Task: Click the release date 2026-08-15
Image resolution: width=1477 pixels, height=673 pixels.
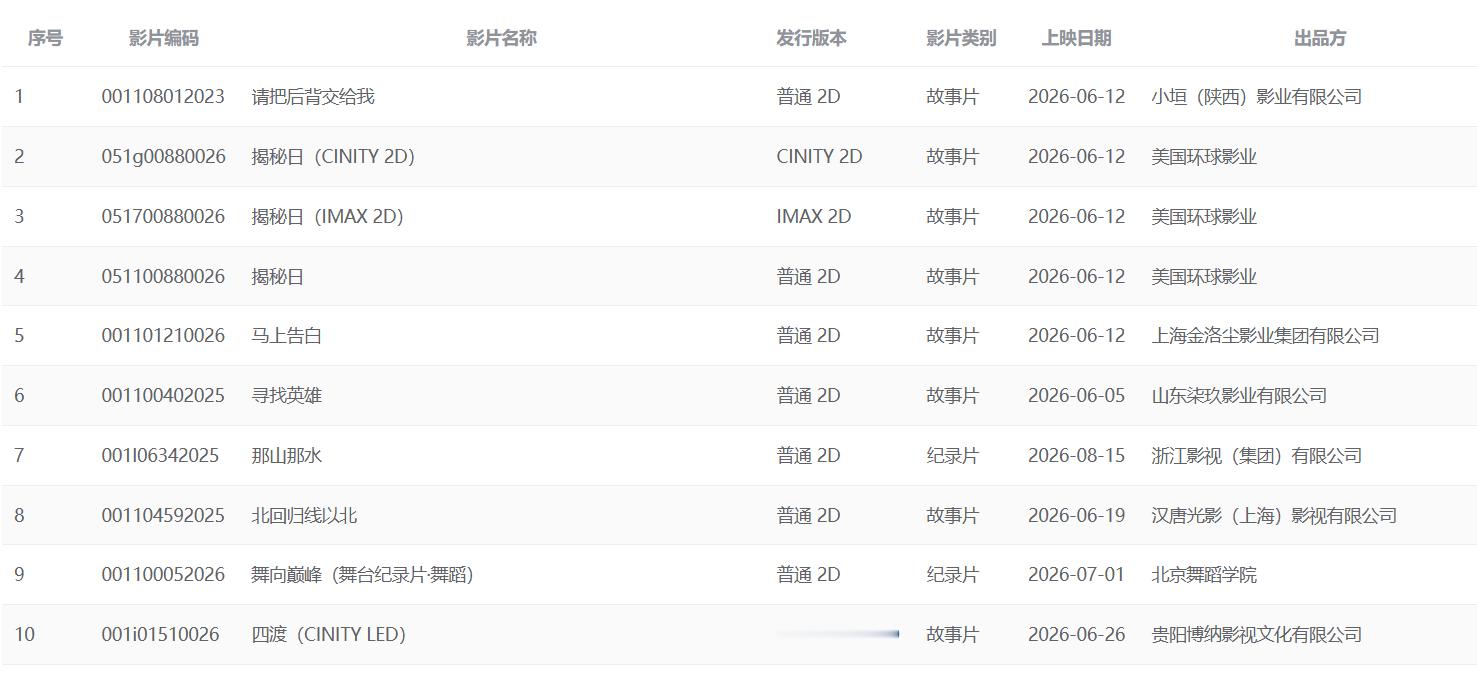Action: coord(1076,456)
